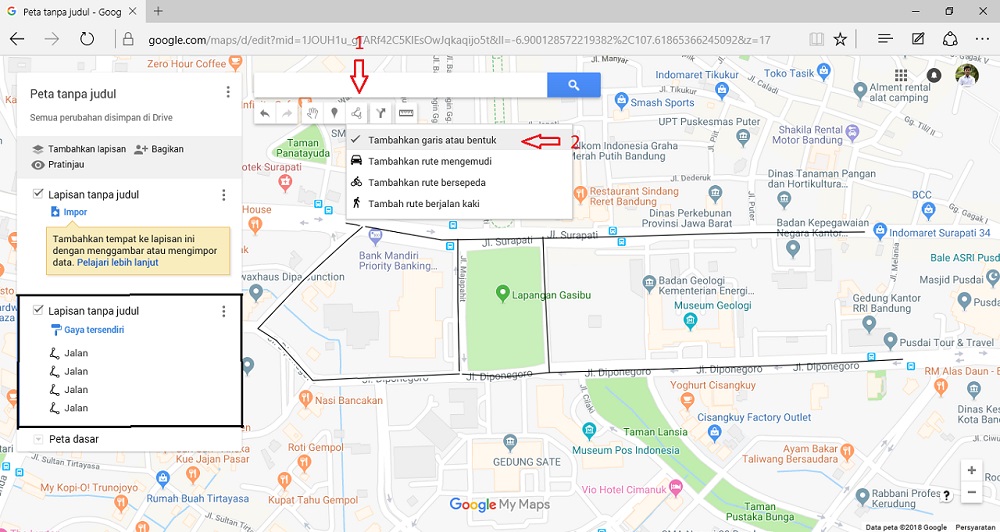Click the Bank Mandiri Priority Banking marker
Viewport: 1000px width, 532px height.
pyautogui.click(x=375, y=235)
